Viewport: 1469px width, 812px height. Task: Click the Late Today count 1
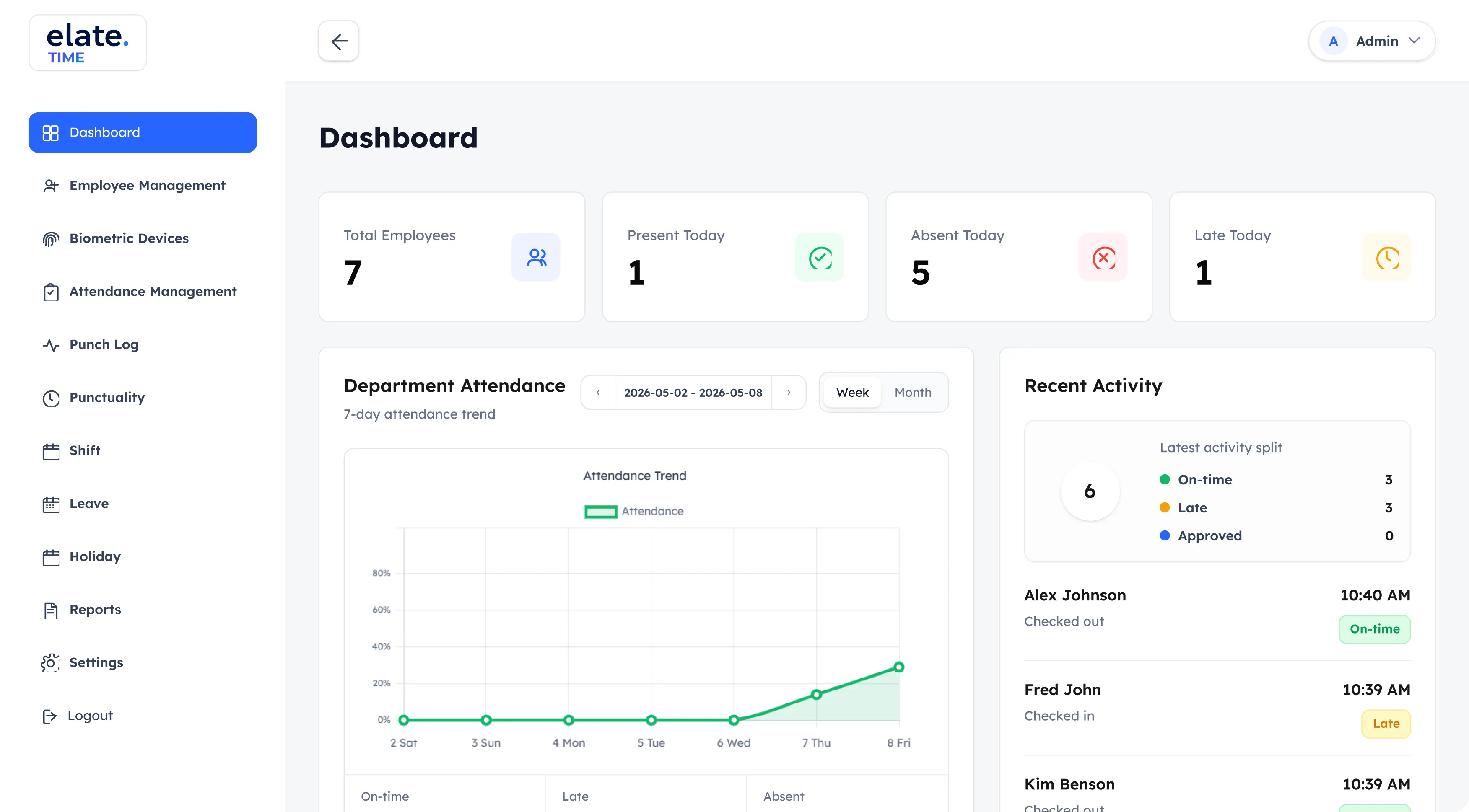point(1203,272)
